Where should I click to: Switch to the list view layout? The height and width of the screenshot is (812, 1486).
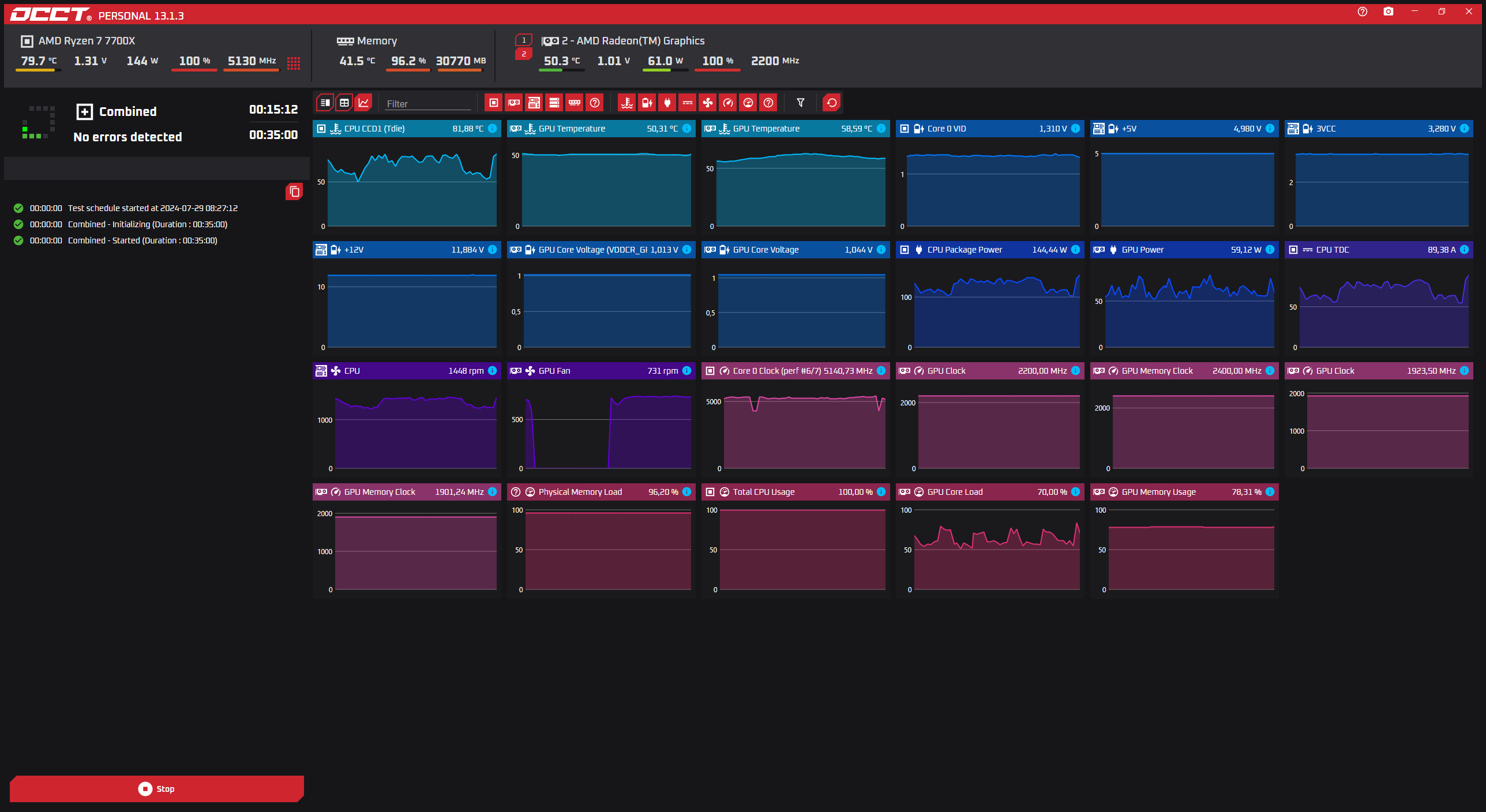pyautogui.click(x=325, y=103)
